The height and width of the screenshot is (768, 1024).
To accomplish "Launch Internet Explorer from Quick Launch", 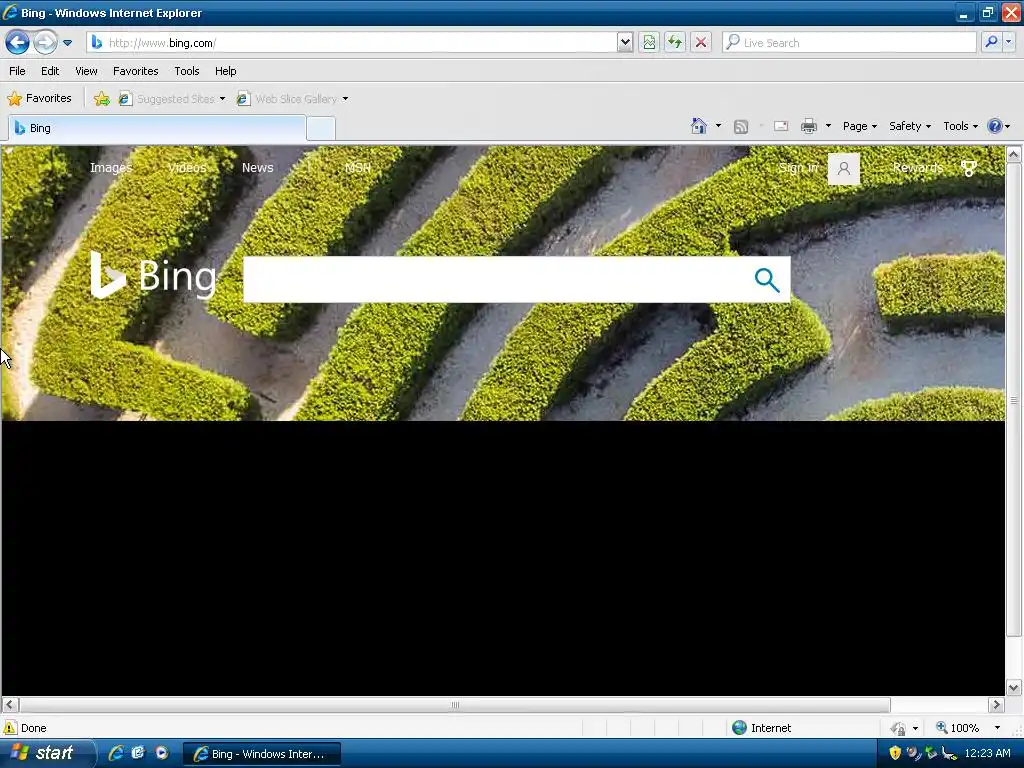I will (116, 753).
